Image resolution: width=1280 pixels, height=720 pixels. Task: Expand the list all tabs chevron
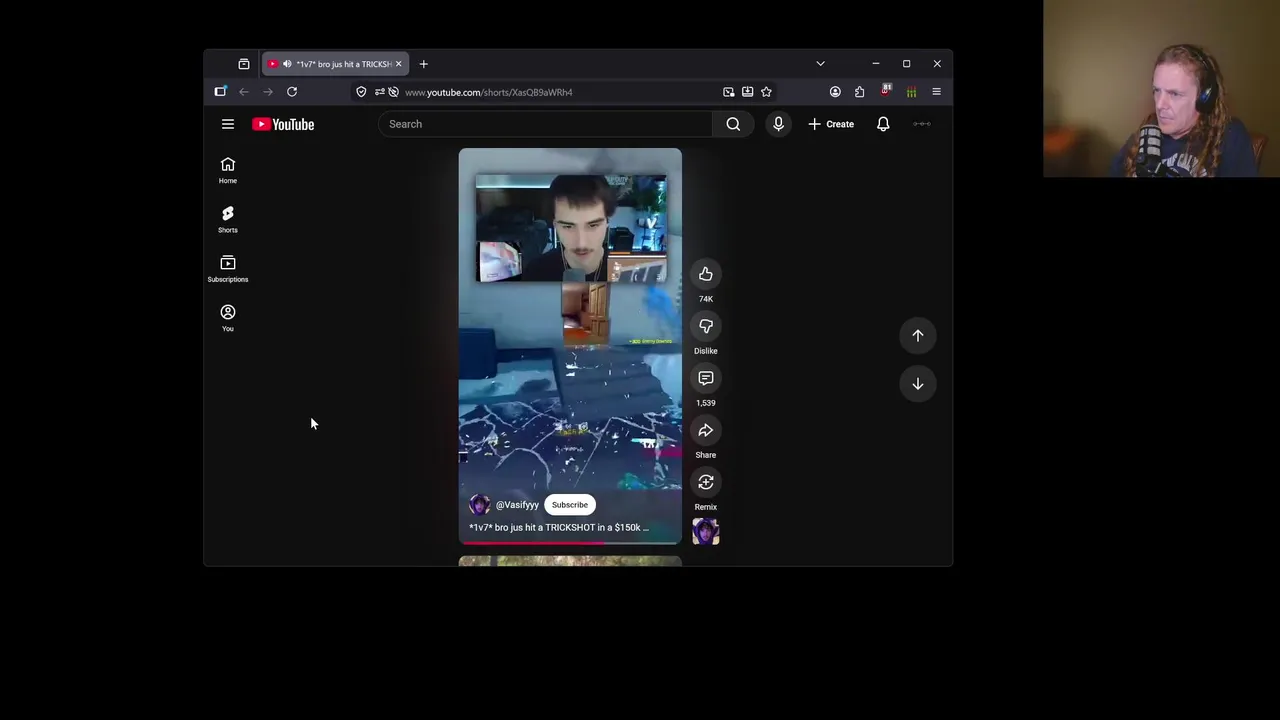[820, 64]
